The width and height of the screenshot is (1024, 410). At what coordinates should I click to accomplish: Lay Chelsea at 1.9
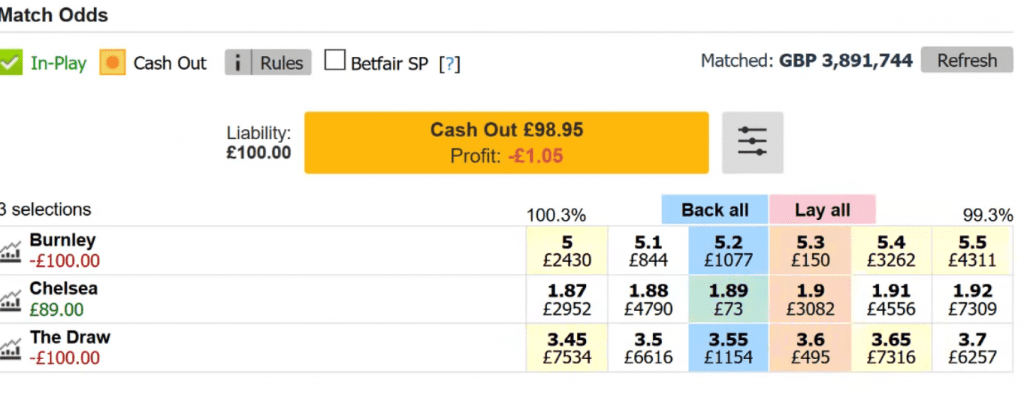[810, 300]
